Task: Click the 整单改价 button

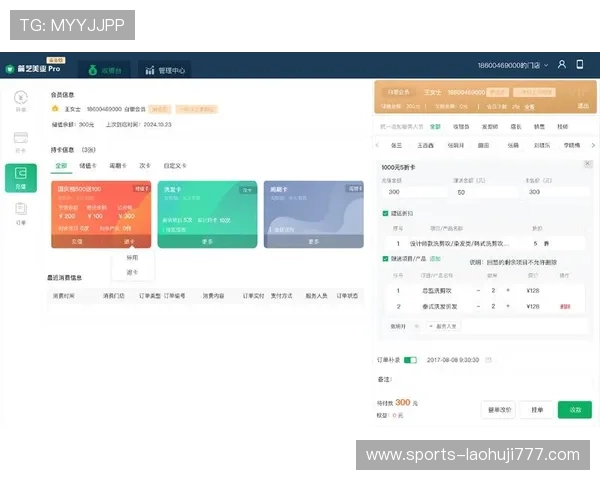Action: (x=499, y=410)
